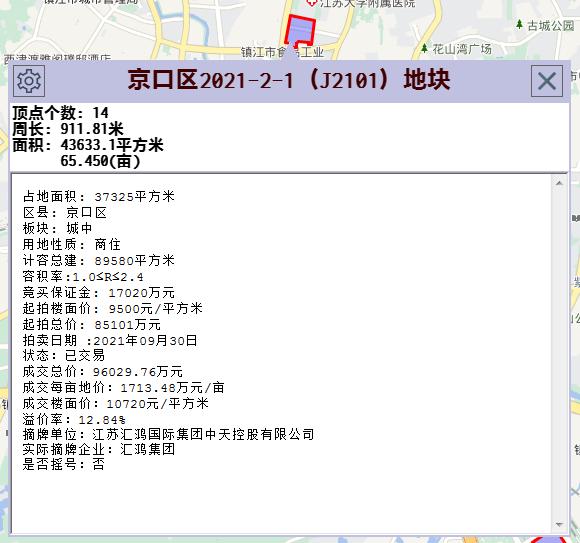Viewport: 580px width, 543px height.
Task: Close the 京口区2021-2-1 parcel popup
Action: click(x=547, y=81)
